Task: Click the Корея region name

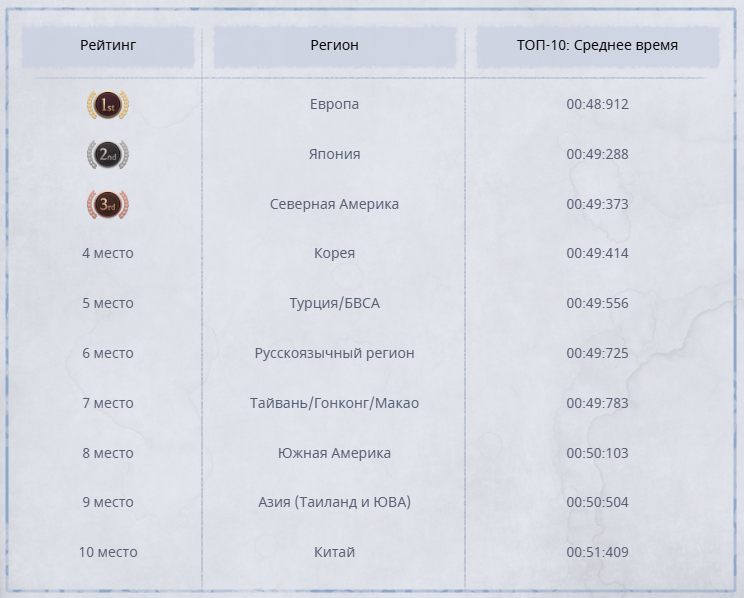Action: coord(334,253)
